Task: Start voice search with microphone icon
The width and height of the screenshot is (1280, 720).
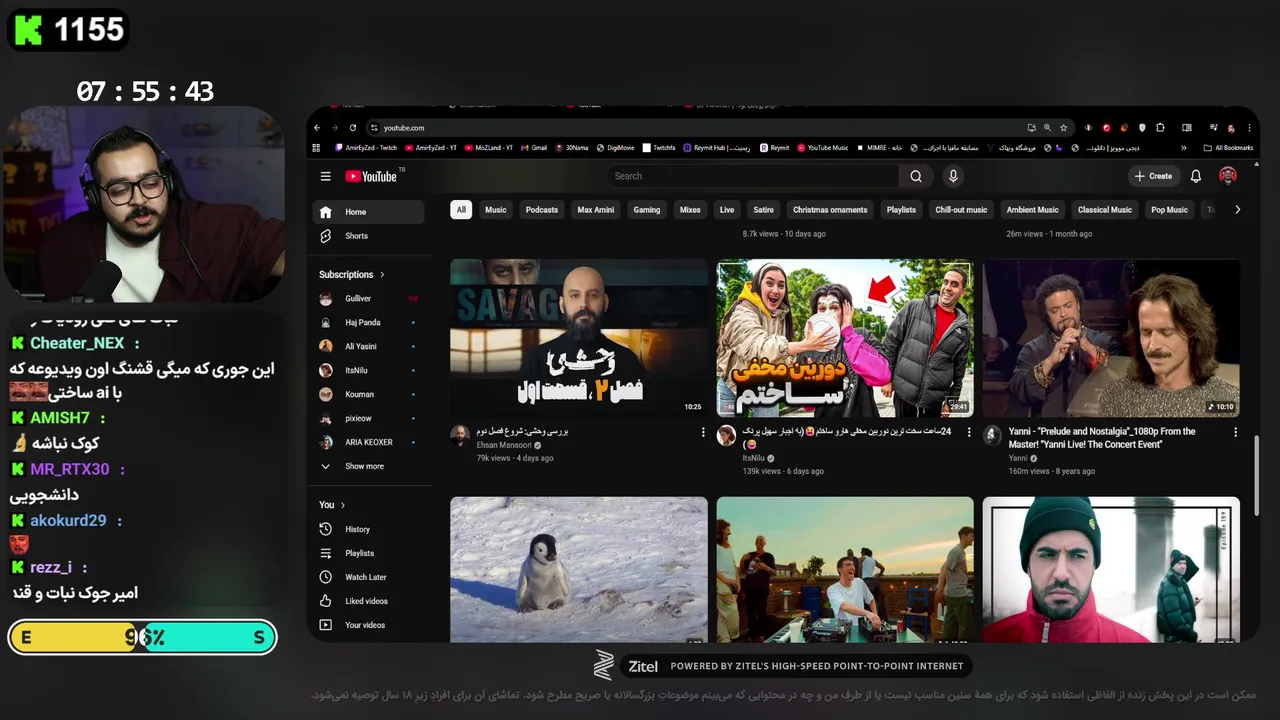Action: pos(953,176)
